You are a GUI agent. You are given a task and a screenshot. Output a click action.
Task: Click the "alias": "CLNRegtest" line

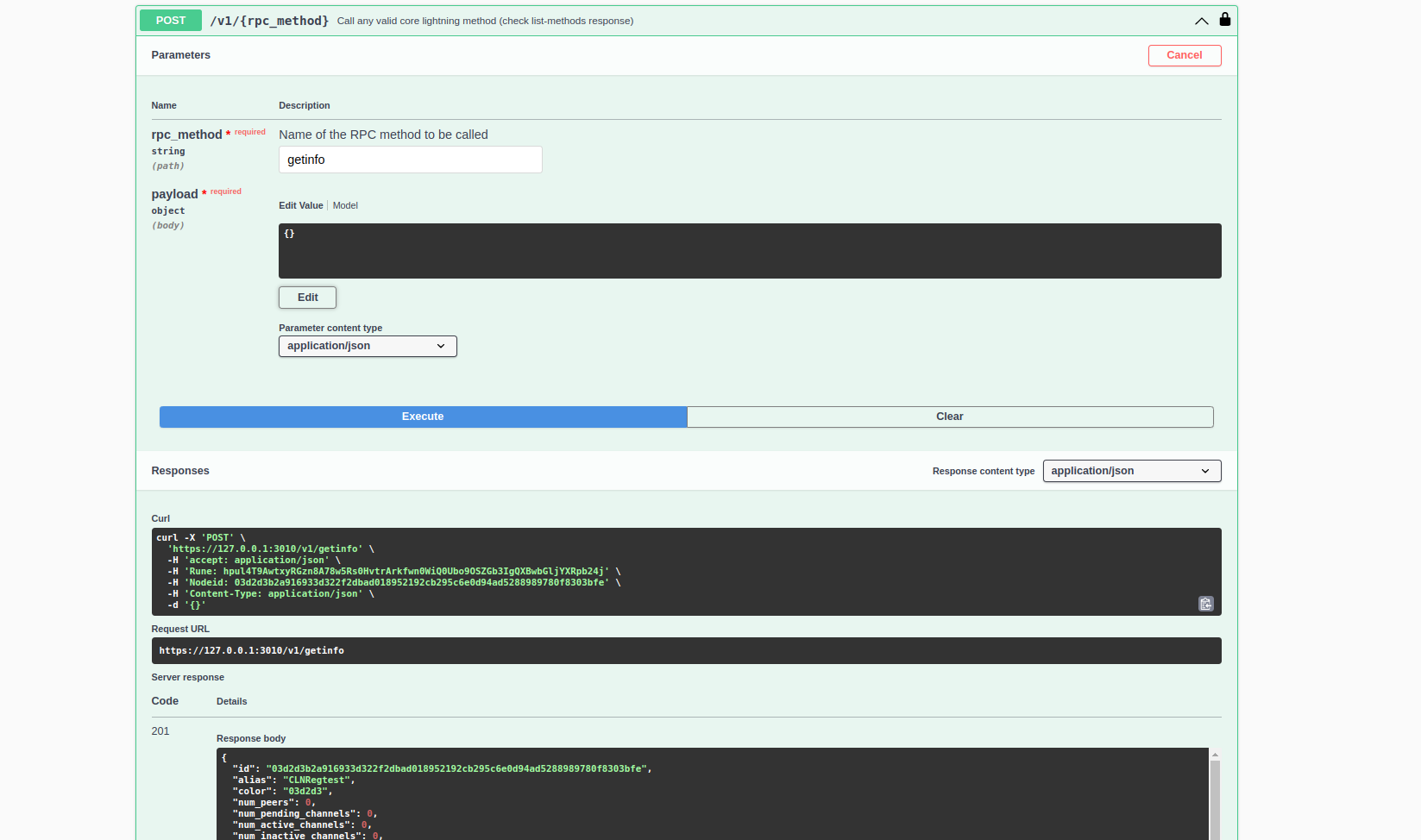point(293,780)
